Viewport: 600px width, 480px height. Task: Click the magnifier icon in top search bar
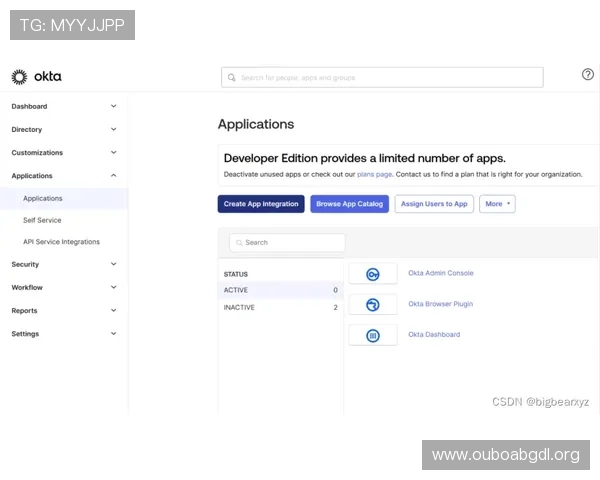[232, 77]
